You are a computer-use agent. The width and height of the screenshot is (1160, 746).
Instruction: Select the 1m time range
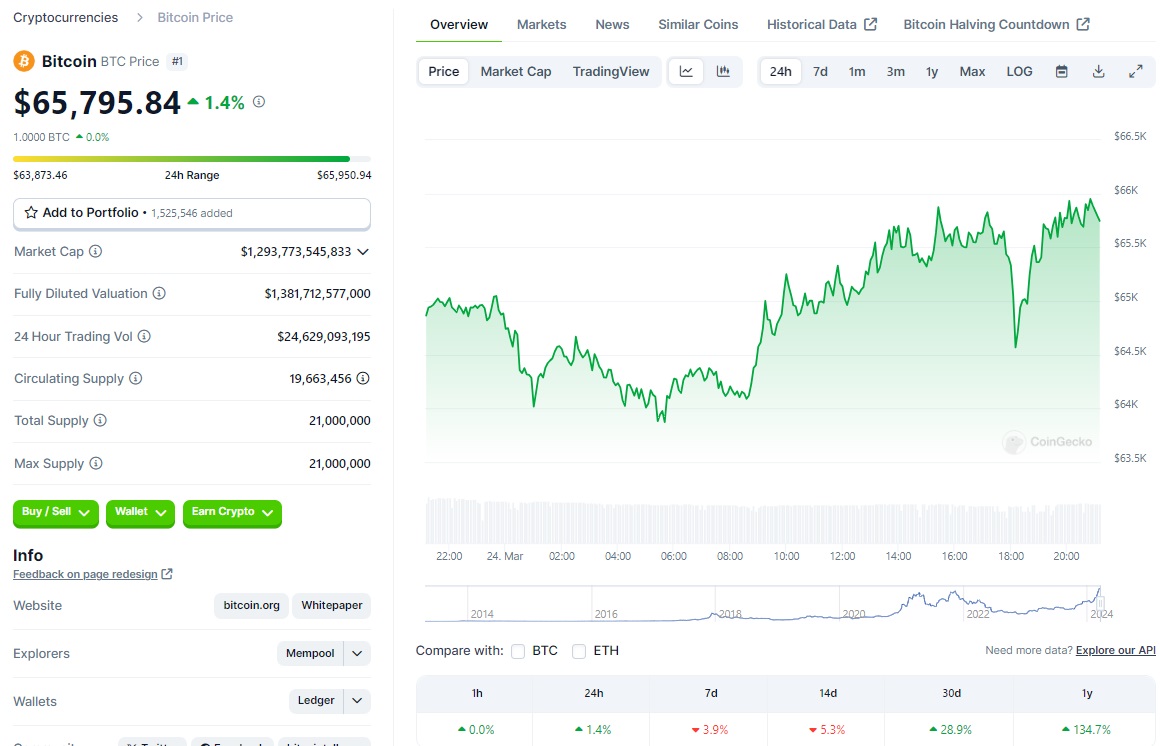pyautogui.click(x=857, y=72)
